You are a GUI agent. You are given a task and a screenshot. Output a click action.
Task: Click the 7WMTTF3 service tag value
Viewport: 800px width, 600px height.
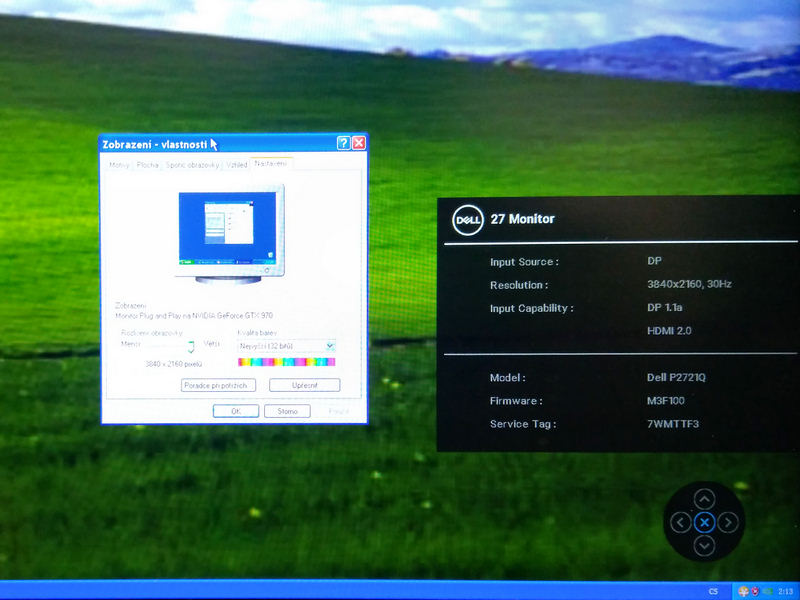pos(673,423)
